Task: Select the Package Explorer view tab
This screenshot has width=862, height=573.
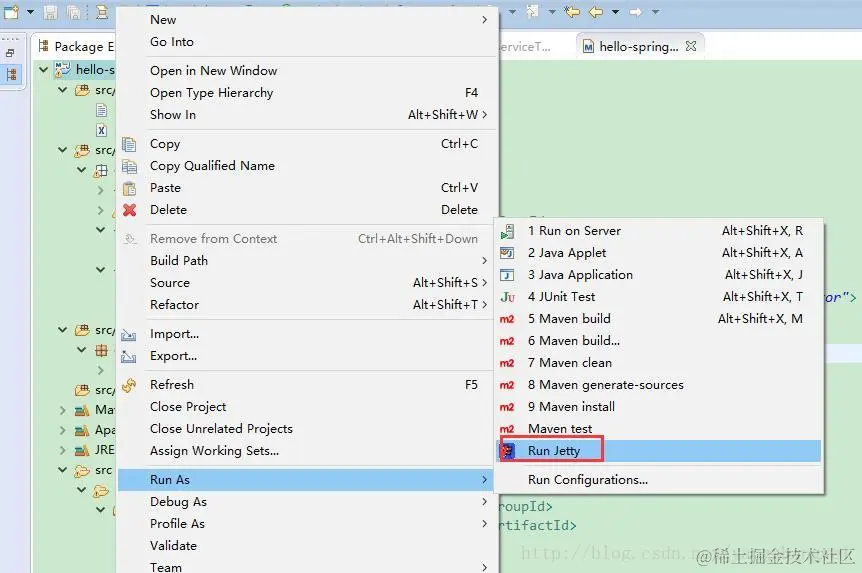Action: pos(76,47)
